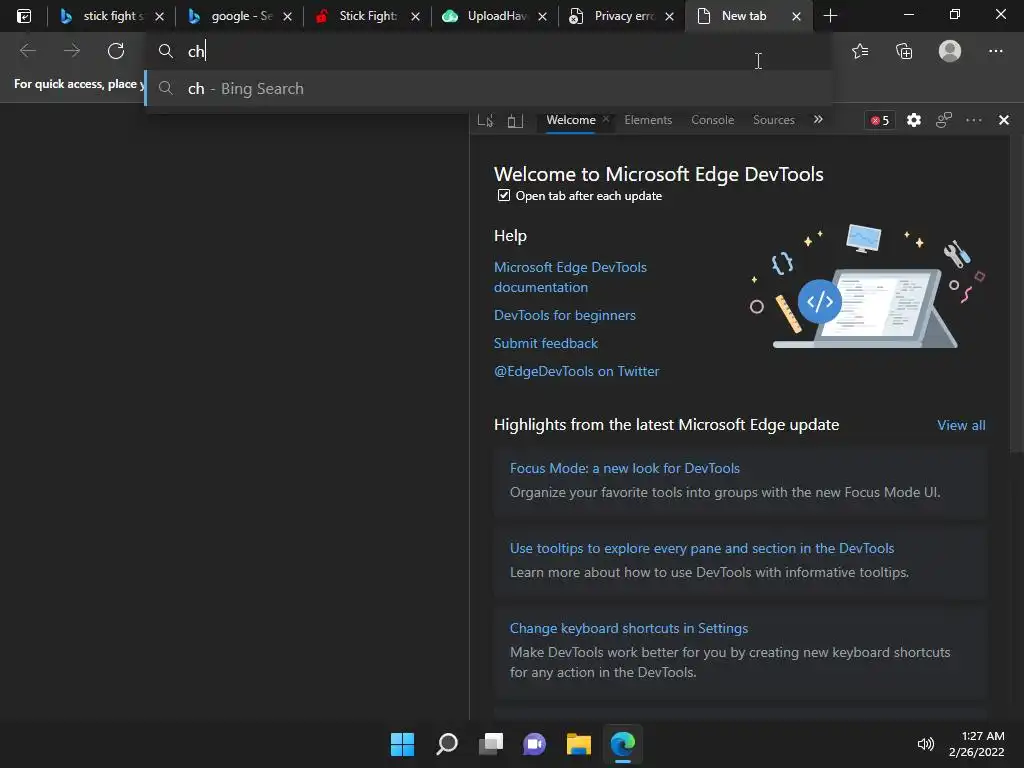Toggle Open tab after each update checkbox
Screen dimensions: 1024x768
click(x=504, y=195)
